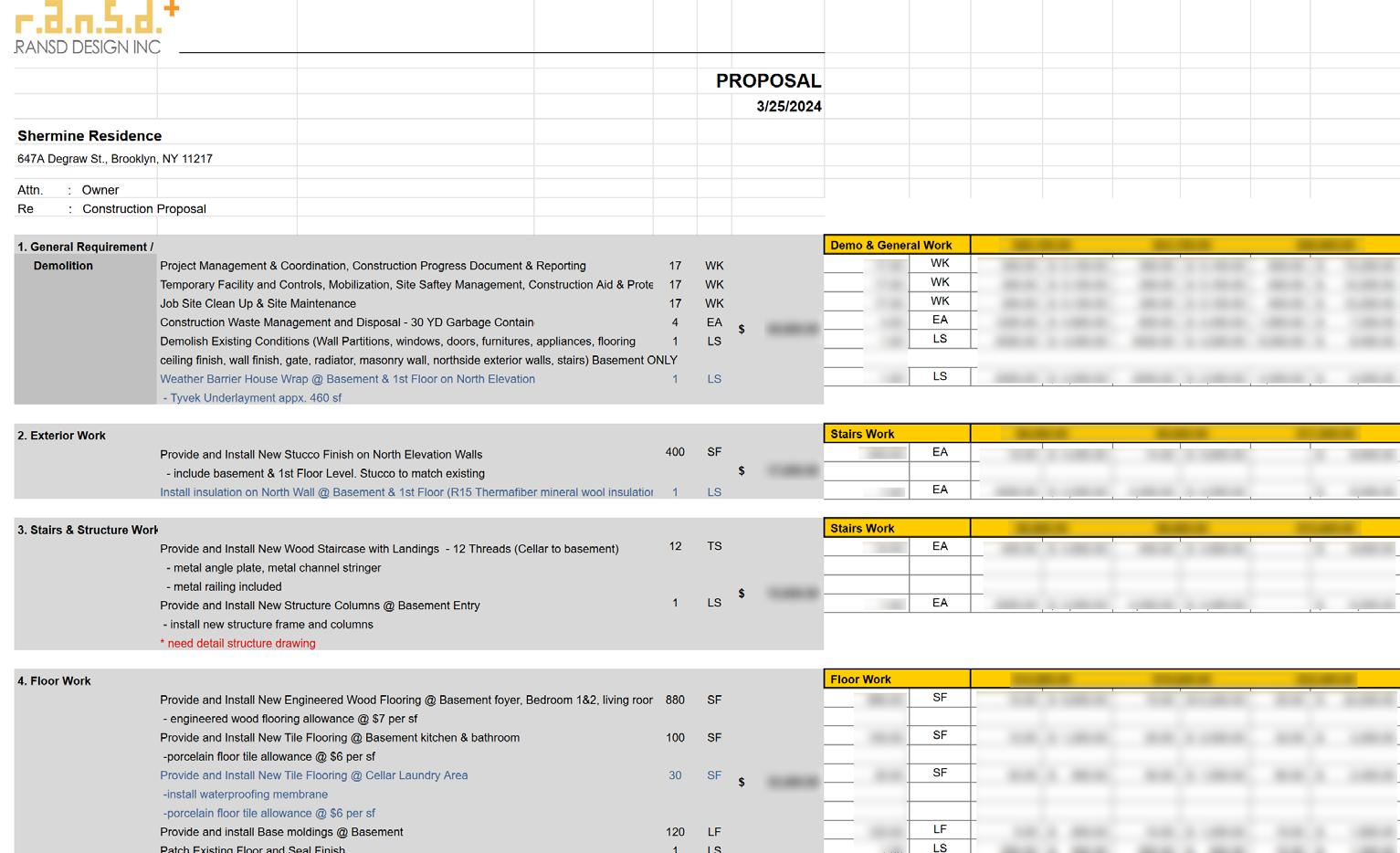The height and width of the screenshot is (853, 1400).
Task: Select the Temporary Facility and Controls line item
Action: coord(406,285)
